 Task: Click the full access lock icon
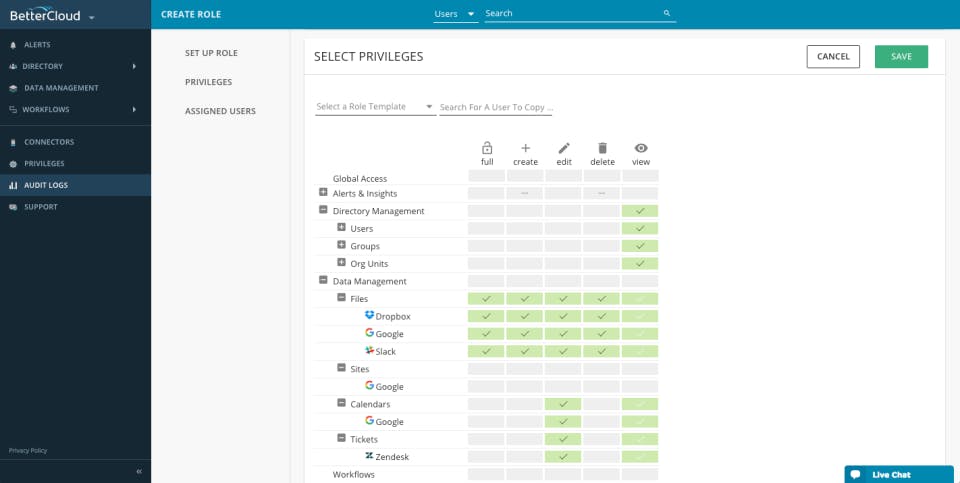point(487,148)
